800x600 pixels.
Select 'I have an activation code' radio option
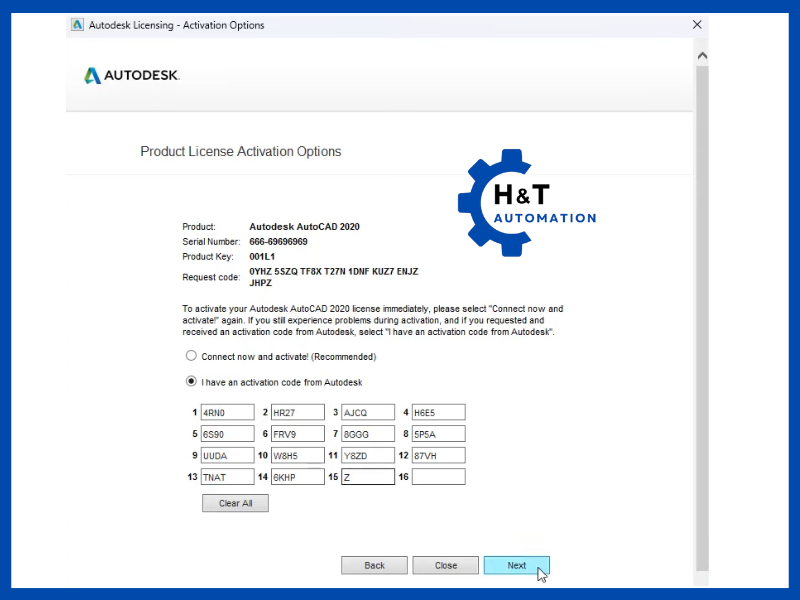pos(191,382)
